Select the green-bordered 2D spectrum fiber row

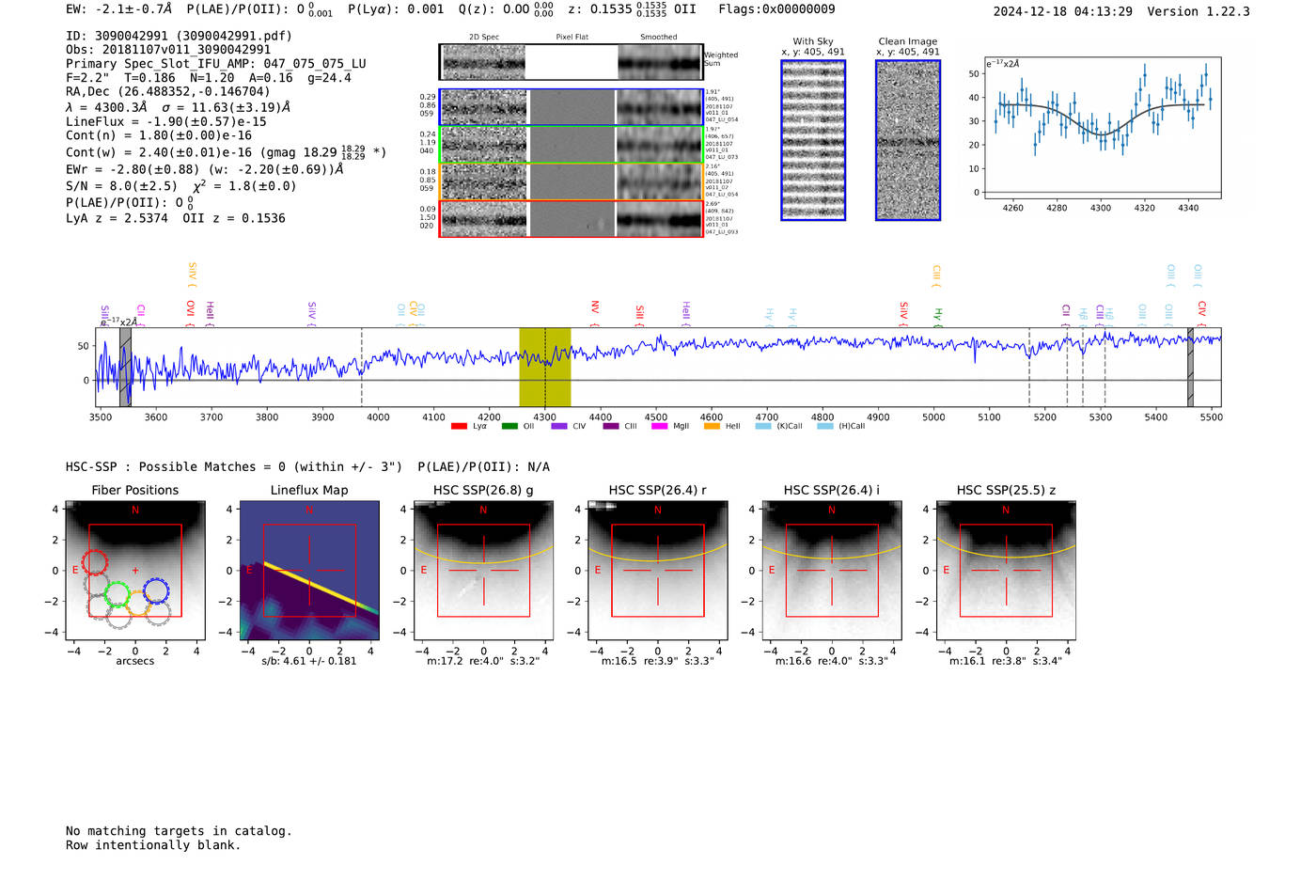click(x=572, y=145)
